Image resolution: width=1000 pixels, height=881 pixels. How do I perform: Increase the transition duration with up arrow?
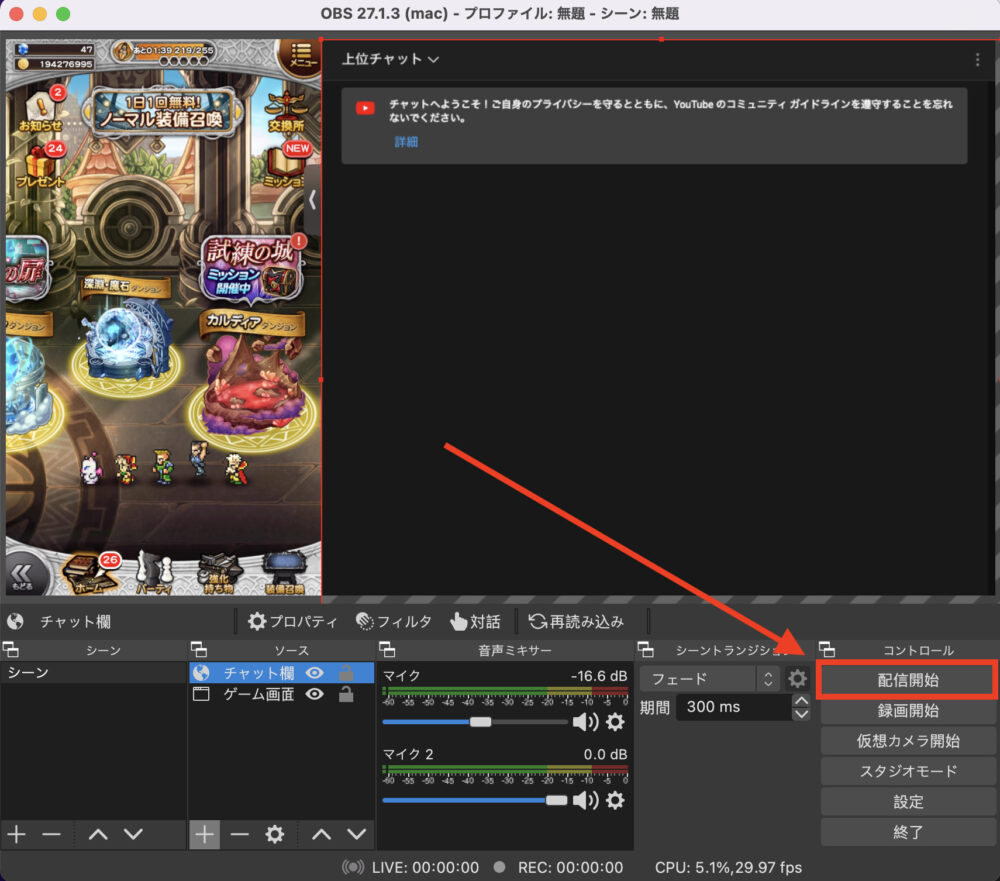(801, 700)
